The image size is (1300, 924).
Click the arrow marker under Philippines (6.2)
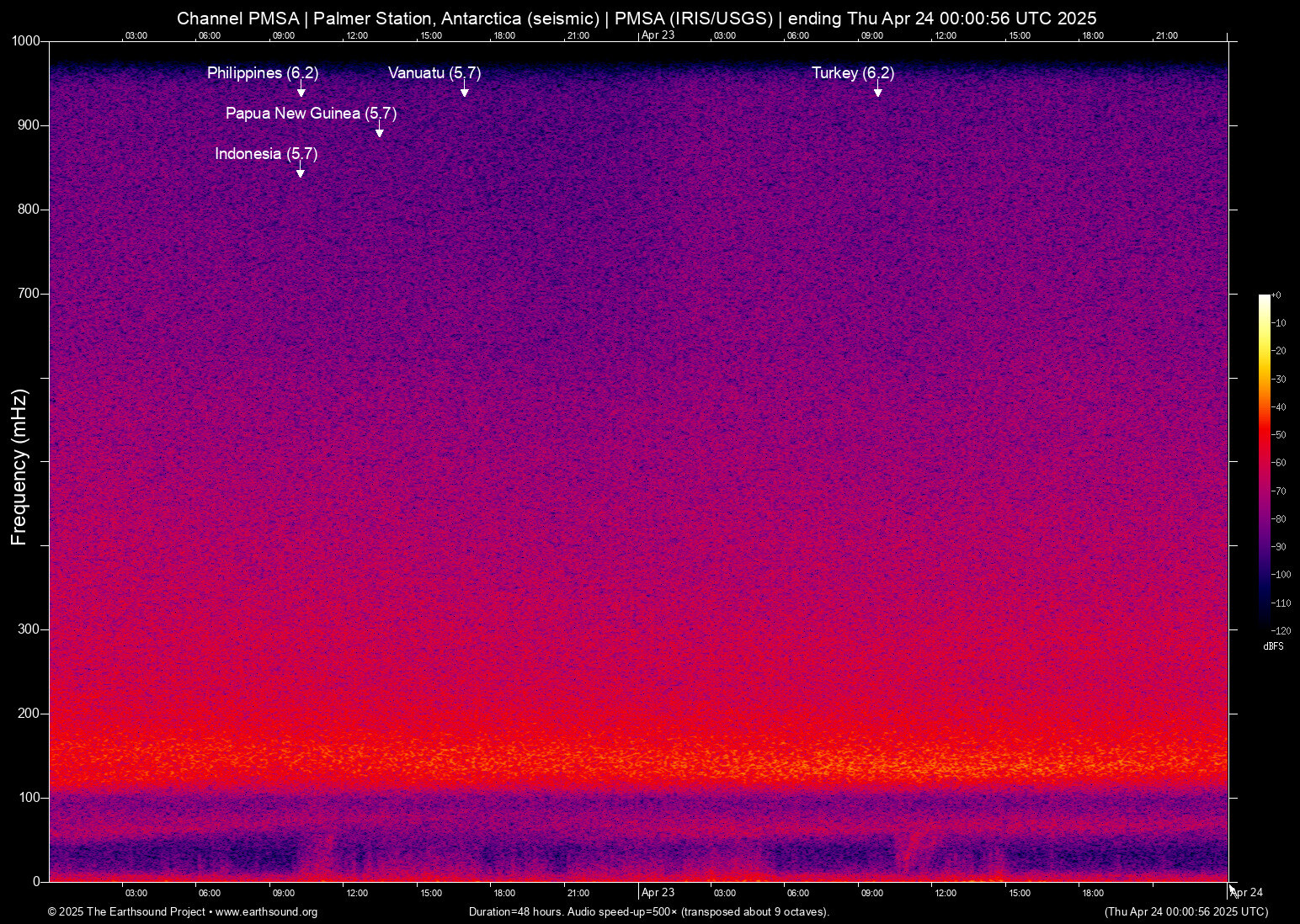click(301, 91)
